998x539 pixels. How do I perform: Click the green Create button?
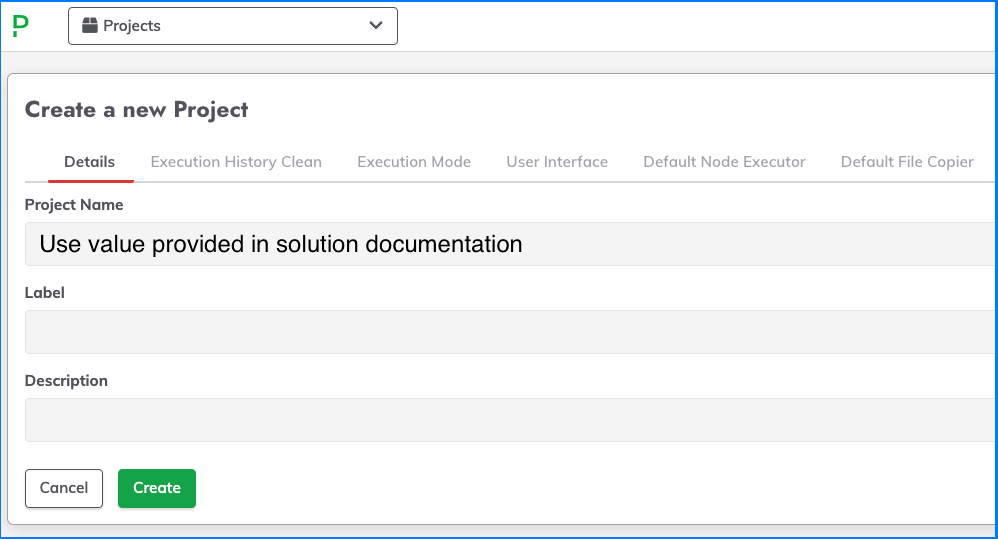pyautogui.click(x=157, y=488)
